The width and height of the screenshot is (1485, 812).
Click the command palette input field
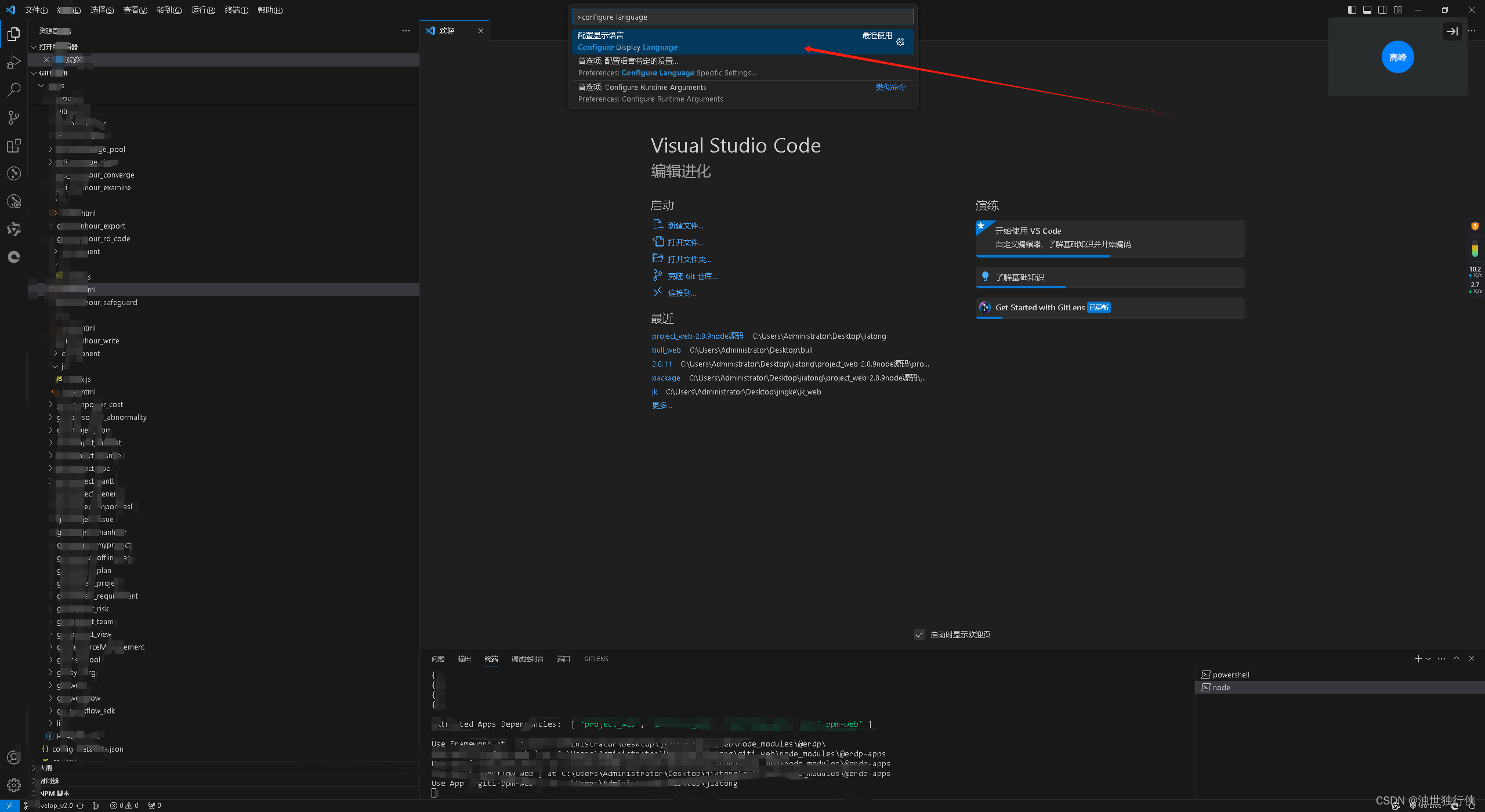(x=742, y=17)
